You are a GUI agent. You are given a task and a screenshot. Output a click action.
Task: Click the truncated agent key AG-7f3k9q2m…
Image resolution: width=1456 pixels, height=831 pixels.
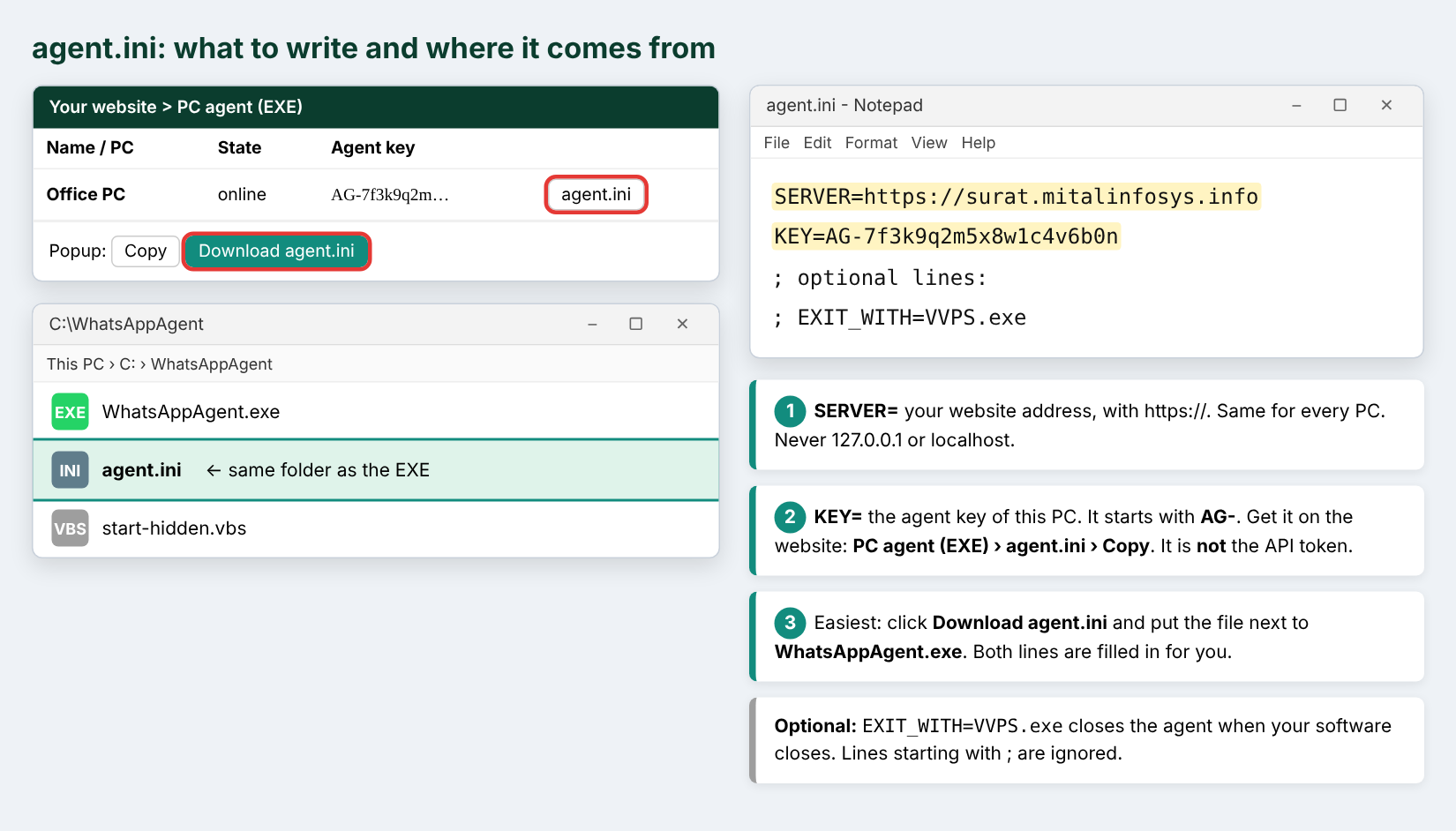[x=390, y=195]
